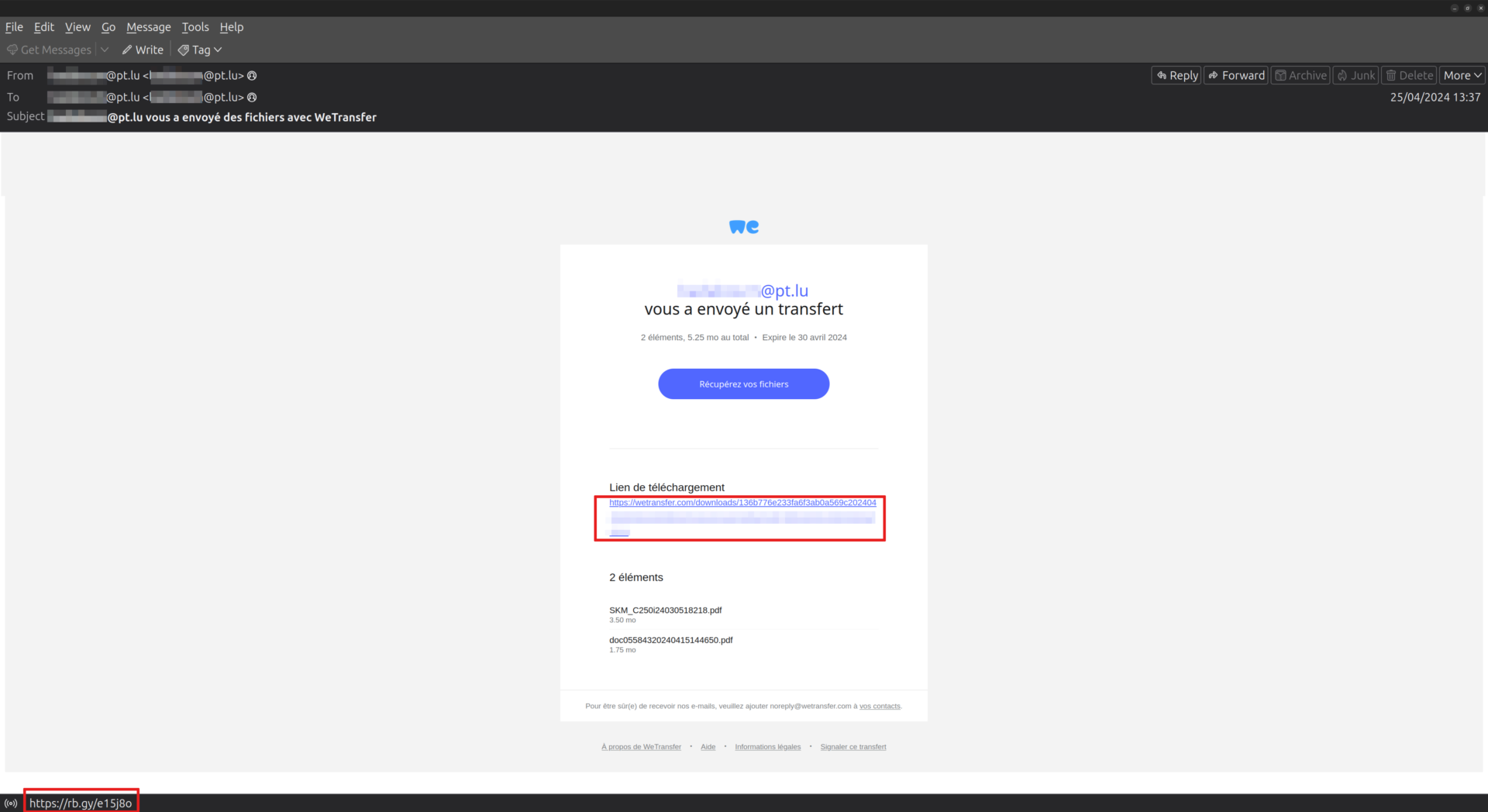Click the rb.gy URL in status bar
Image resolution: width=1488 pixels, height=812 pixels.
click(81, 803)
